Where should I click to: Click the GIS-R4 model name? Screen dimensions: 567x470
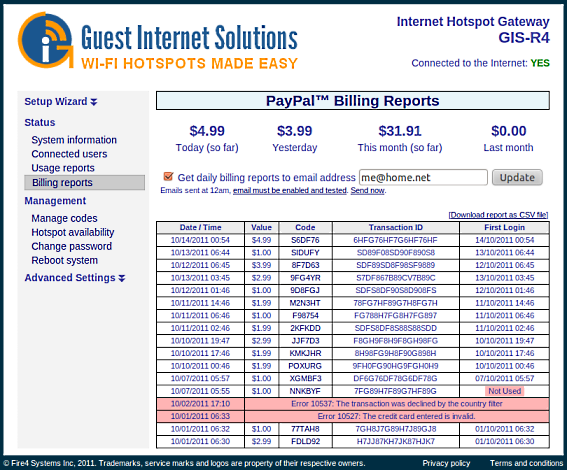524,38
